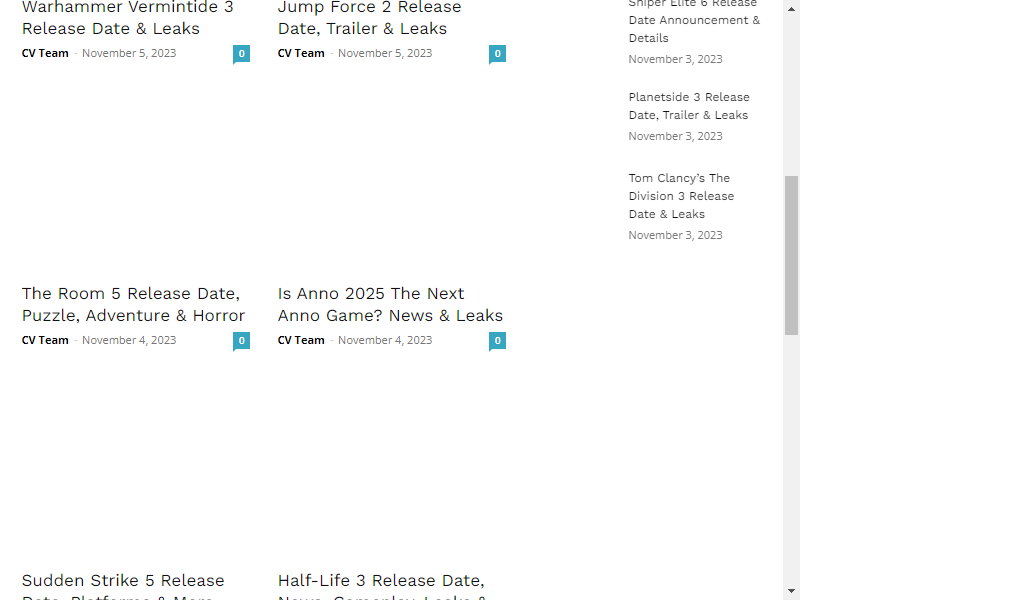Click the scrollbar up arrow
This screenshot has height=600, width=1024.
pyautogui.click(x=792, y=9)
